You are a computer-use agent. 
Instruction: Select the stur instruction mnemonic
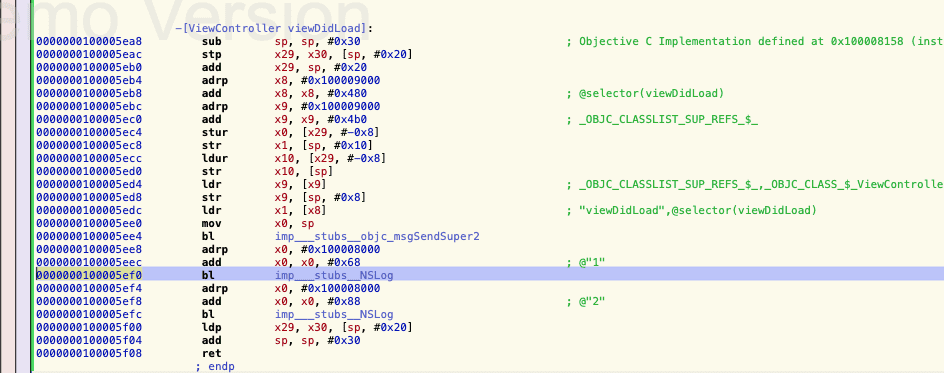point(213,132)
